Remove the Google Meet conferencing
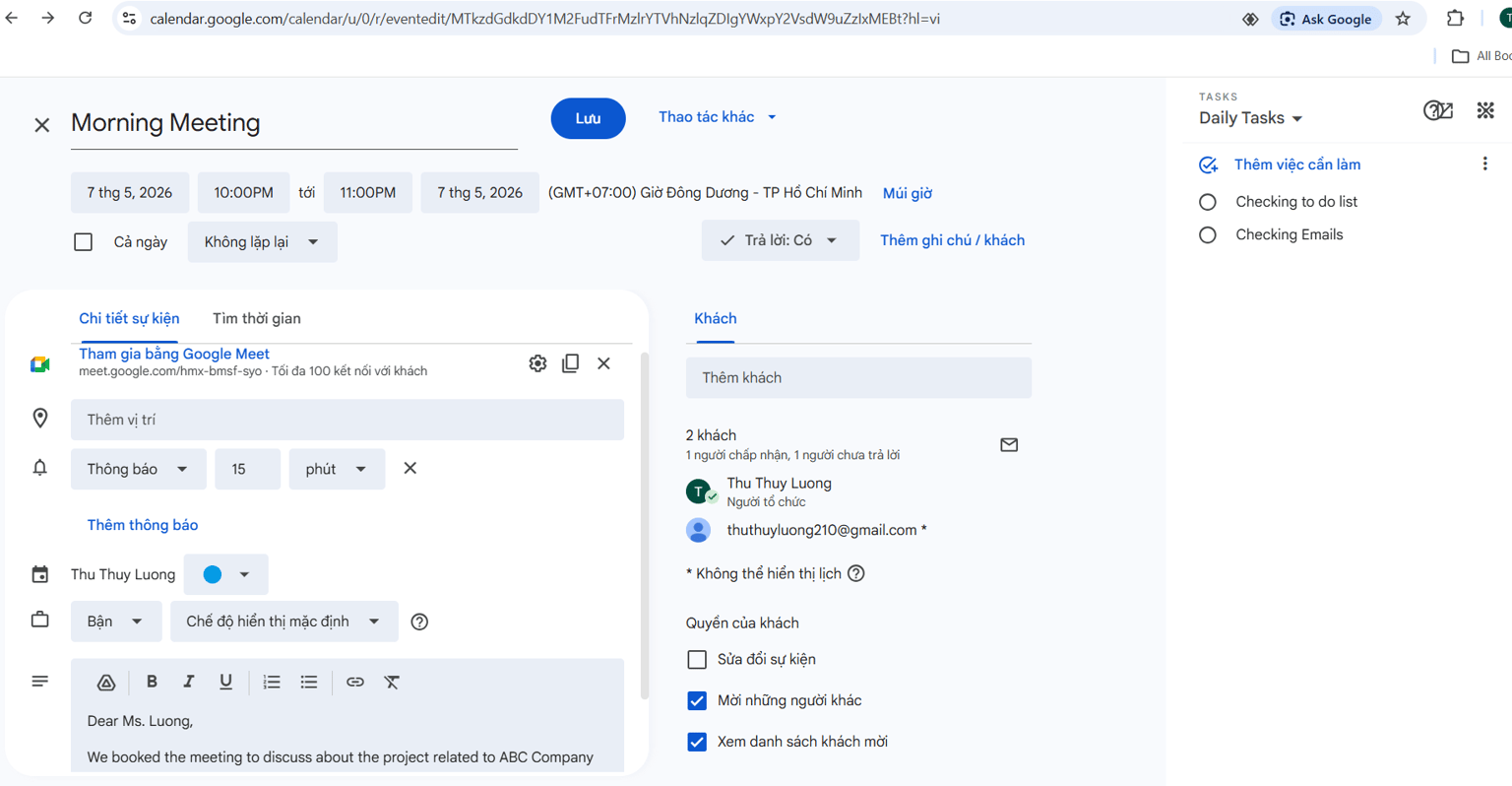The height and width of the screenshot is (786, 1512). pyautogui.click(x=603, y=363)
